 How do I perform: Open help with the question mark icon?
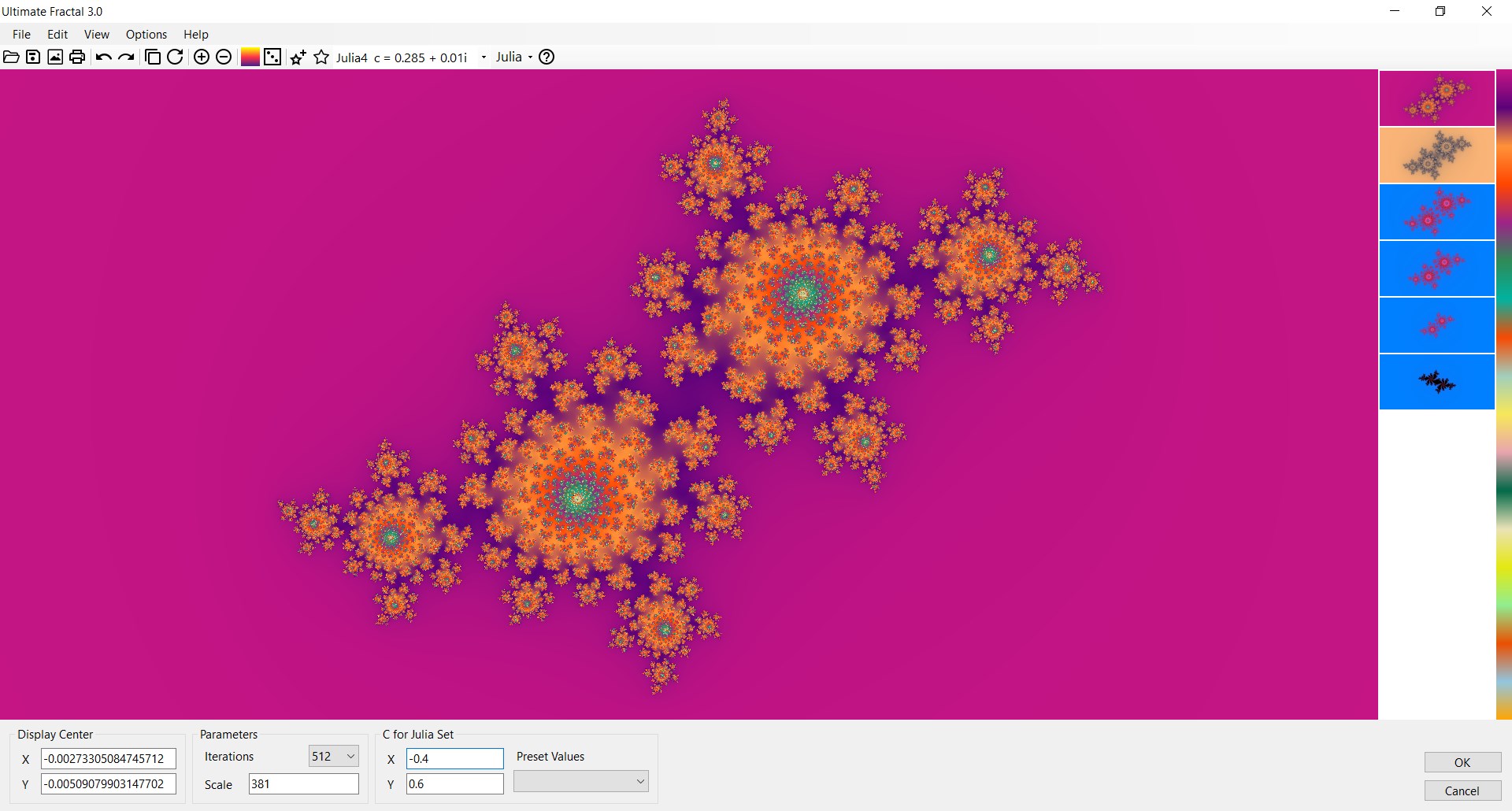click(547, 57)
